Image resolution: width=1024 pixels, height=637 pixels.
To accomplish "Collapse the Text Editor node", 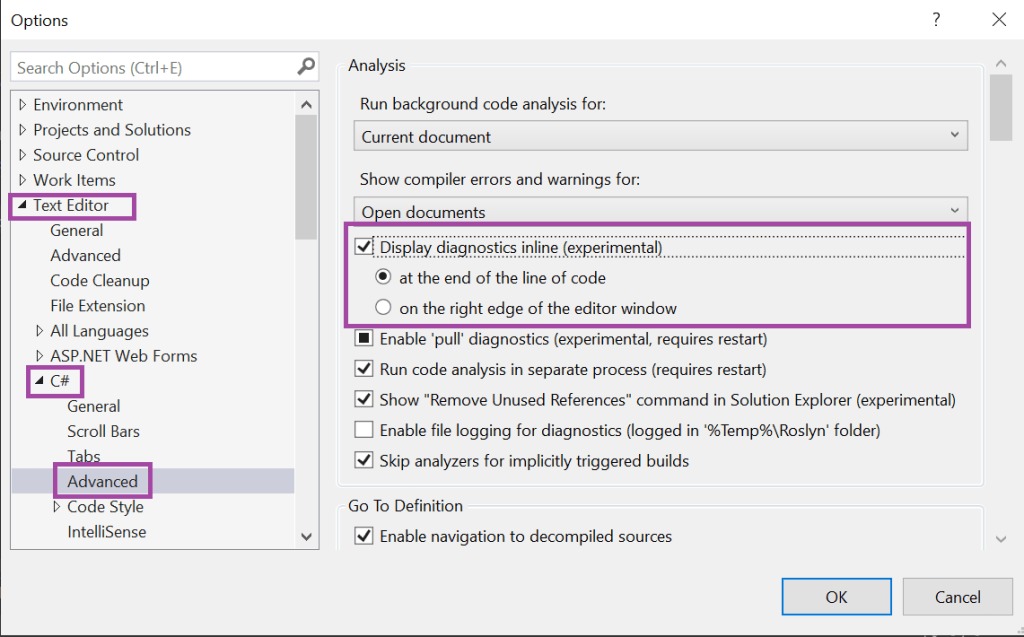I will (22, 205).
